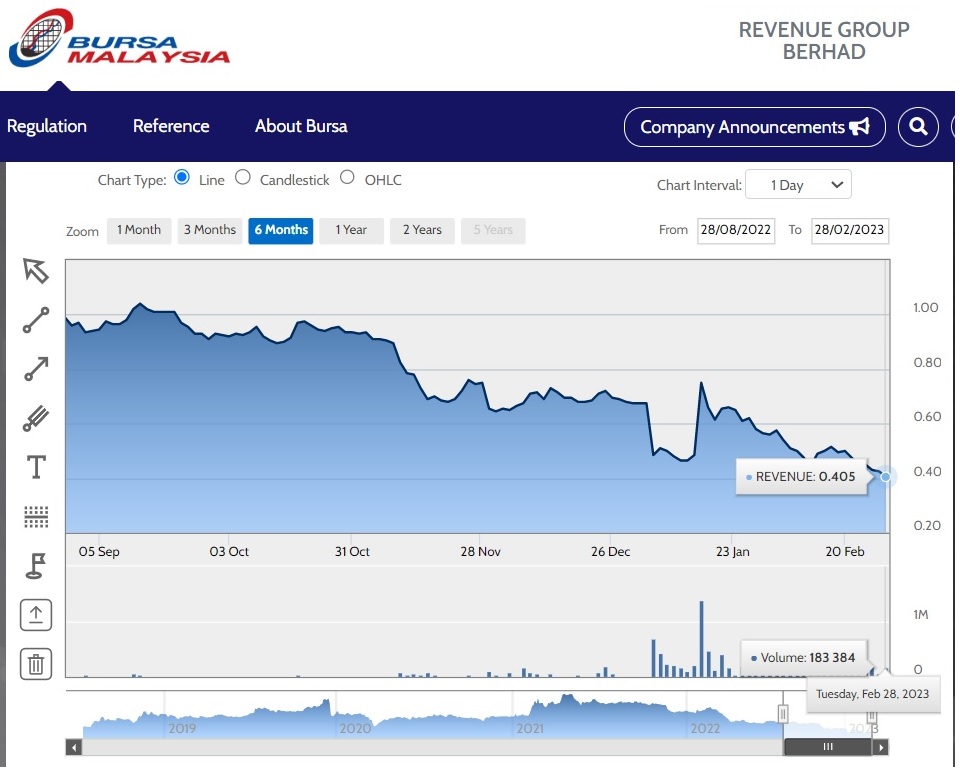Select the parallel channel drawing tool
960x768 pixels.
coord(36,418)
